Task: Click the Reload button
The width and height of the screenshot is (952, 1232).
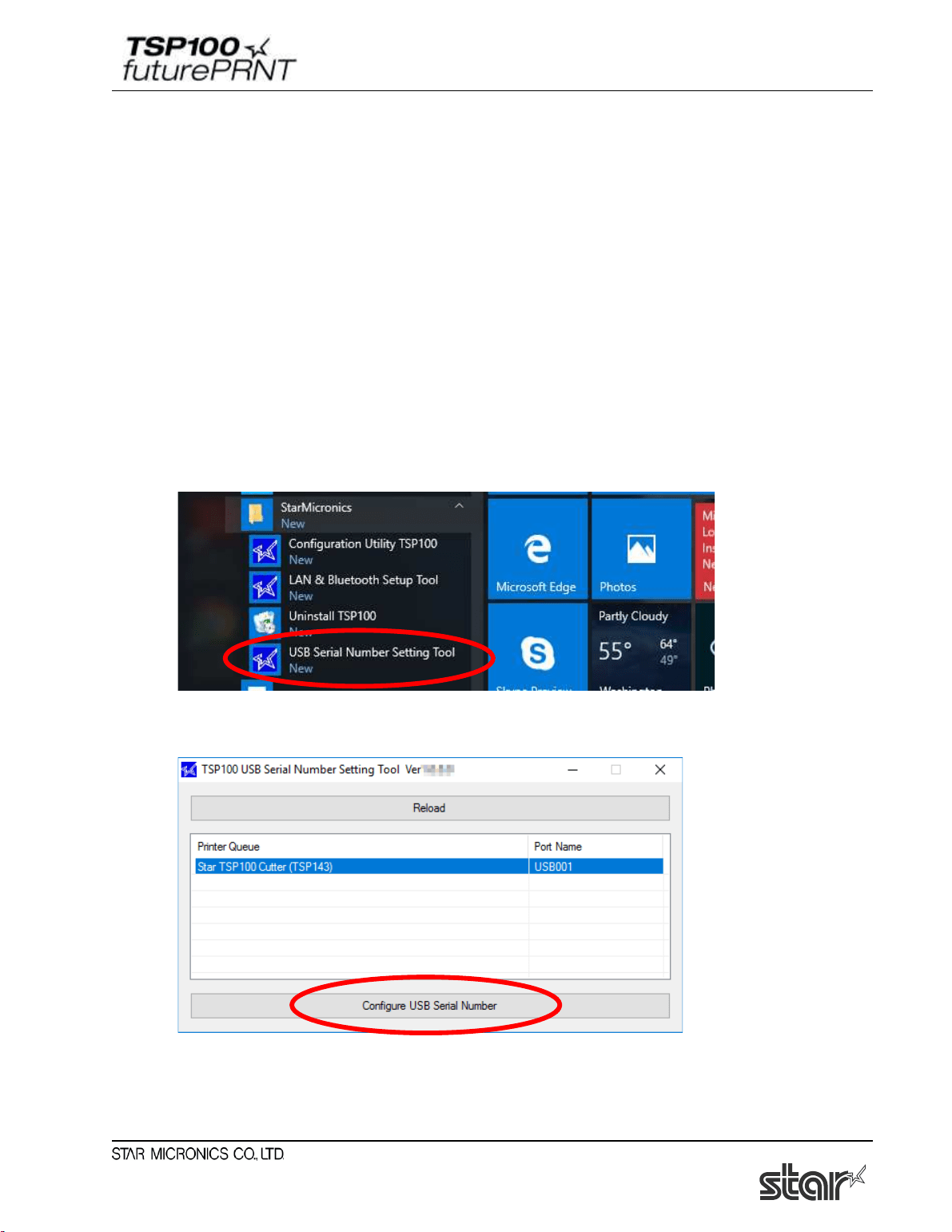Action: (x=430, y=807)
